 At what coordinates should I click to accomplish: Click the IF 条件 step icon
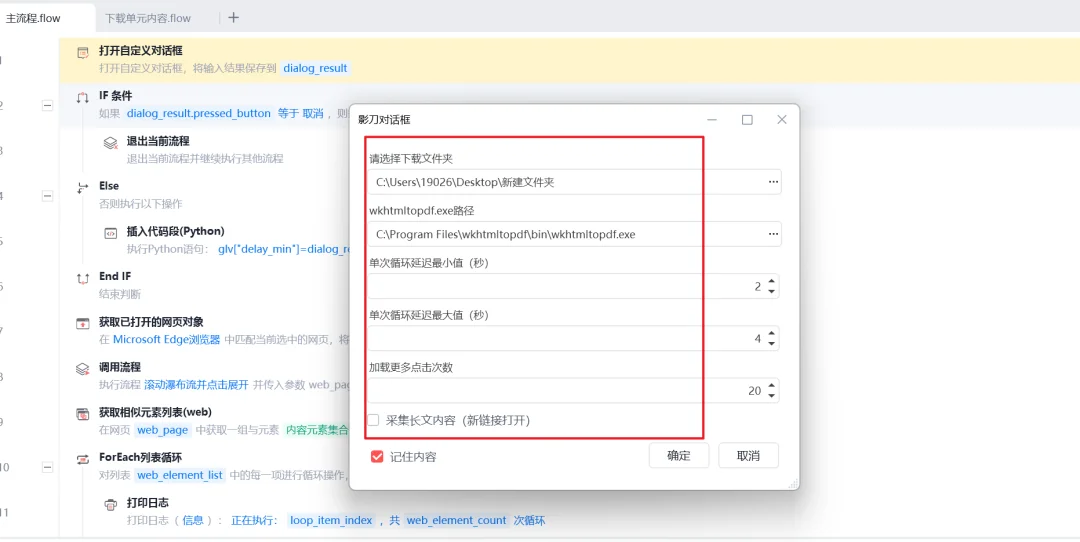83,98
